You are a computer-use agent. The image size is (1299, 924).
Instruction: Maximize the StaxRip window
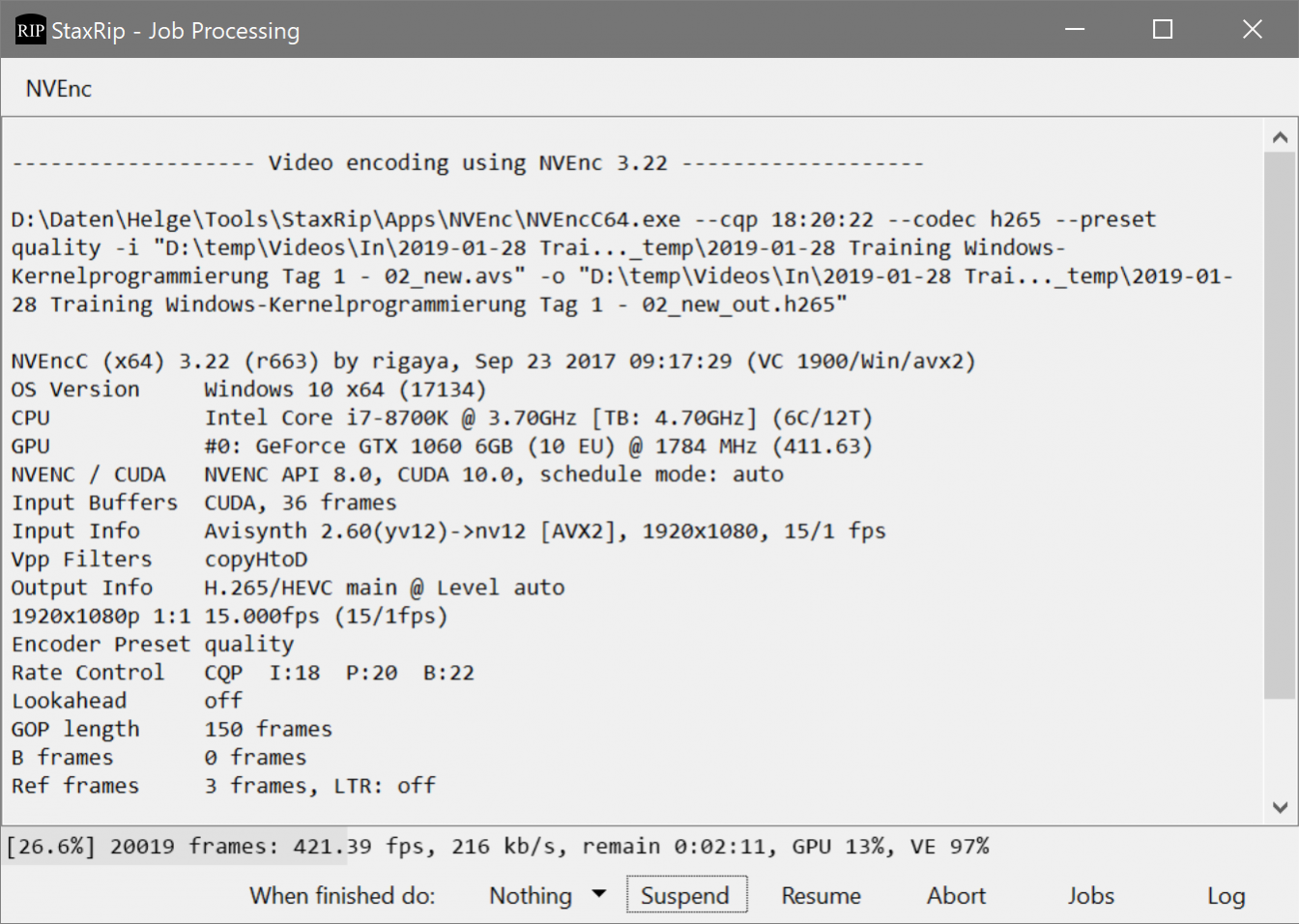[x=1162, y=29]
